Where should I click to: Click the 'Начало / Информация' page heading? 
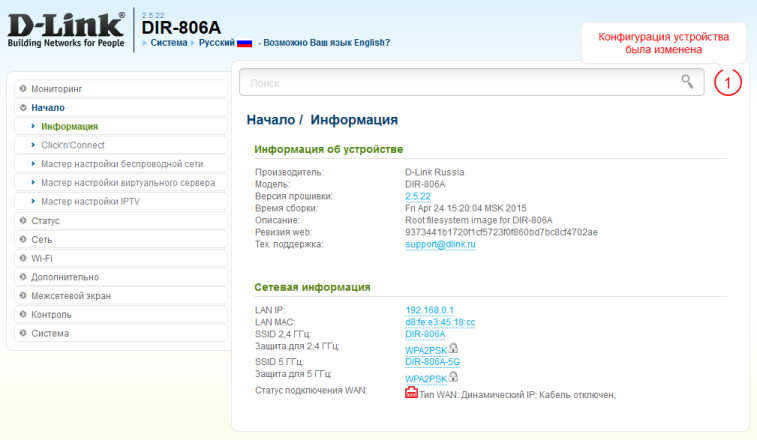322,120
